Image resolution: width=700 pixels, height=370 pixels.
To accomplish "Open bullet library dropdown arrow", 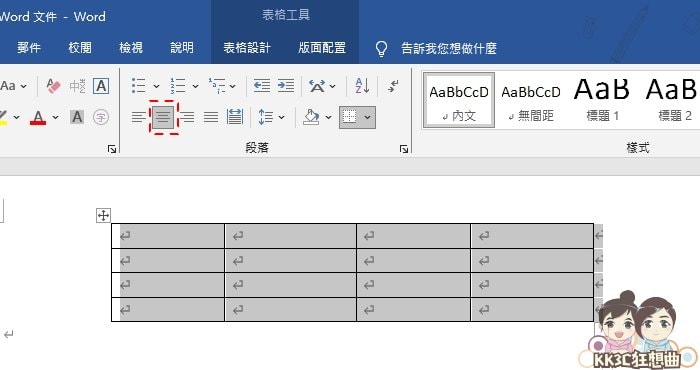I will point(156,86).
